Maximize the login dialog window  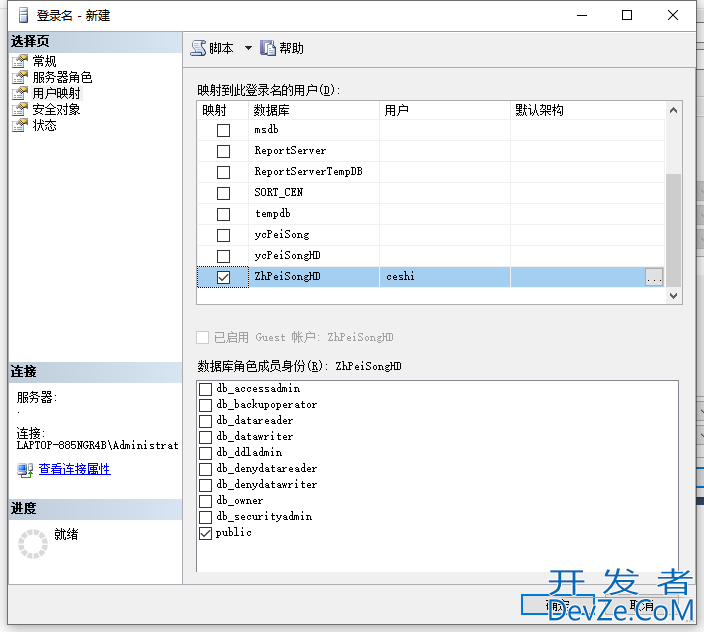[x=627, y=15]
